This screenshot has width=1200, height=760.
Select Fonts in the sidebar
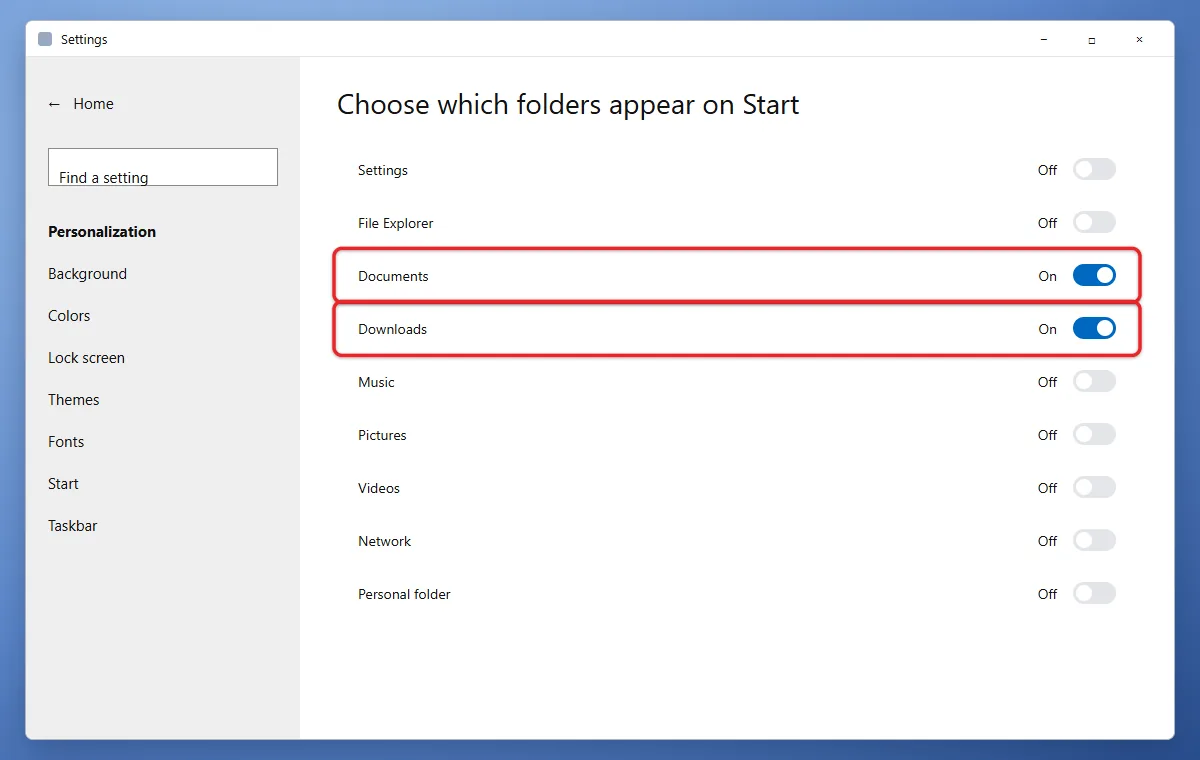tap(66, 442)
